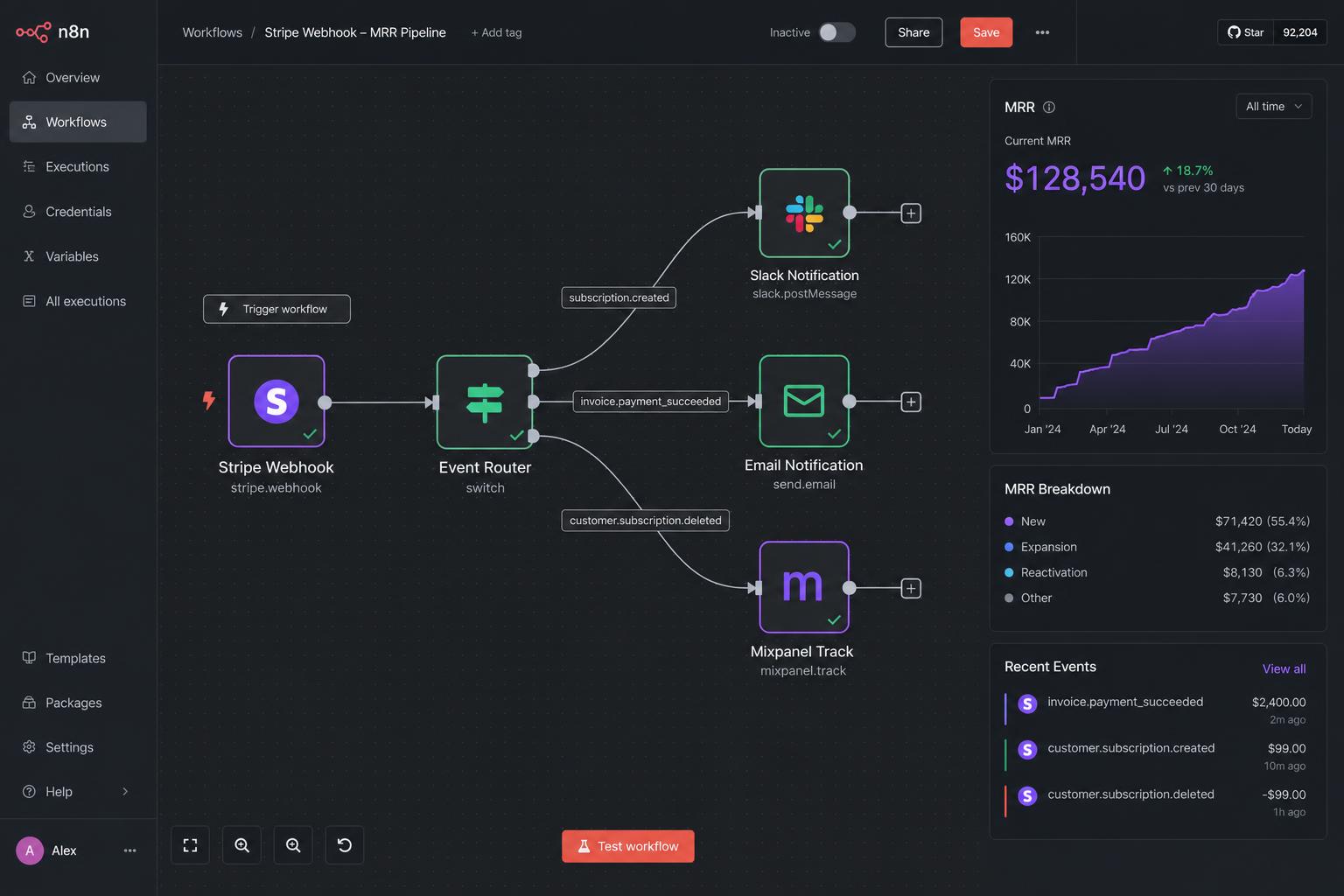Click the New purple legend dot
This screenshot has width=1344, height=896.
click(x=1009, y=521)
